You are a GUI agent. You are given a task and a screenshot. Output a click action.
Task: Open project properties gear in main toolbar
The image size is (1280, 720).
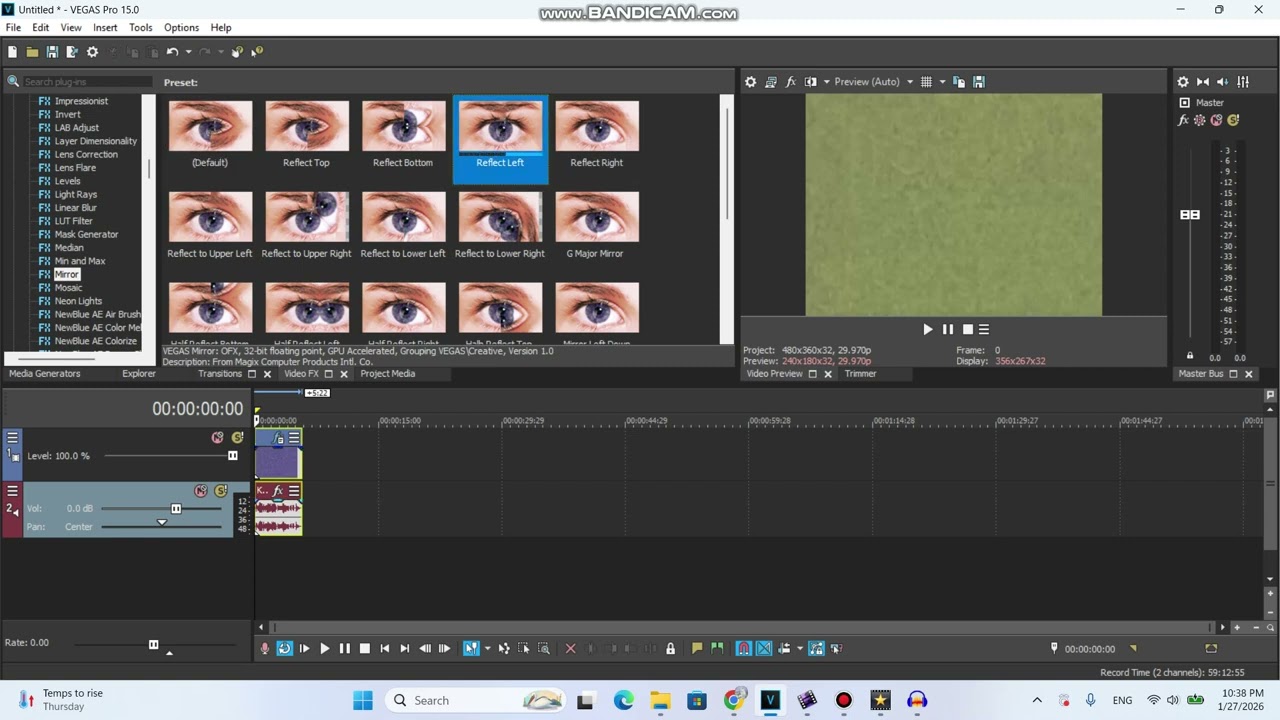tap(93, 52)
